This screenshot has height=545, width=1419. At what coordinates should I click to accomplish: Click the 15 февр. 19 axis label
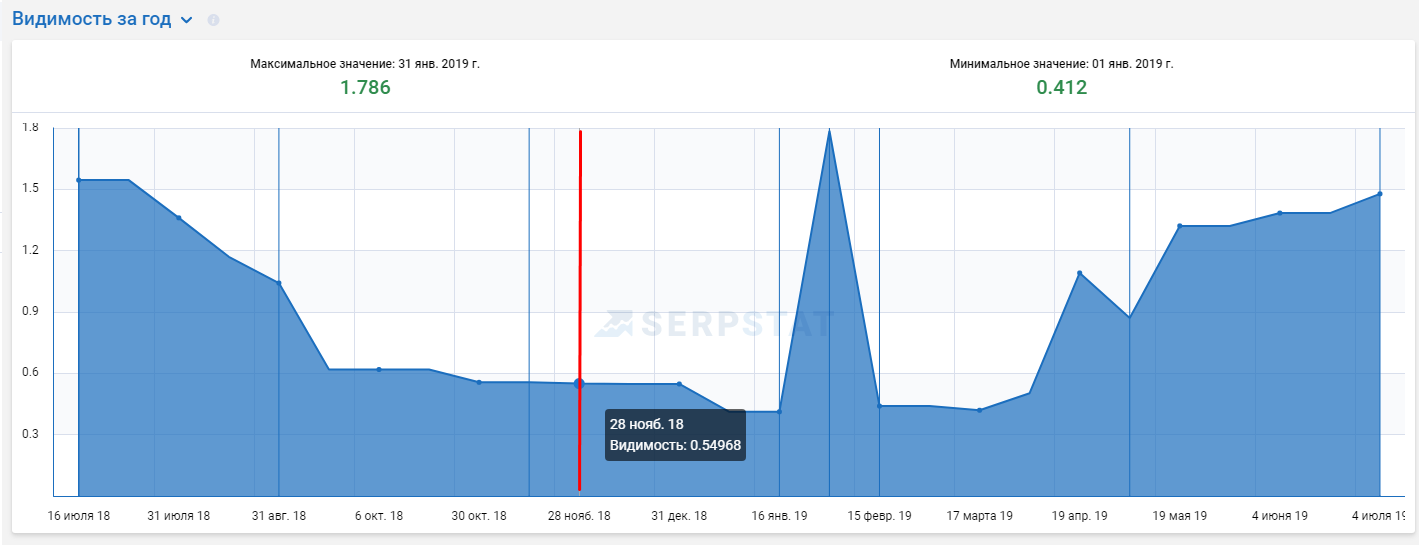click(x=880, y=516)
